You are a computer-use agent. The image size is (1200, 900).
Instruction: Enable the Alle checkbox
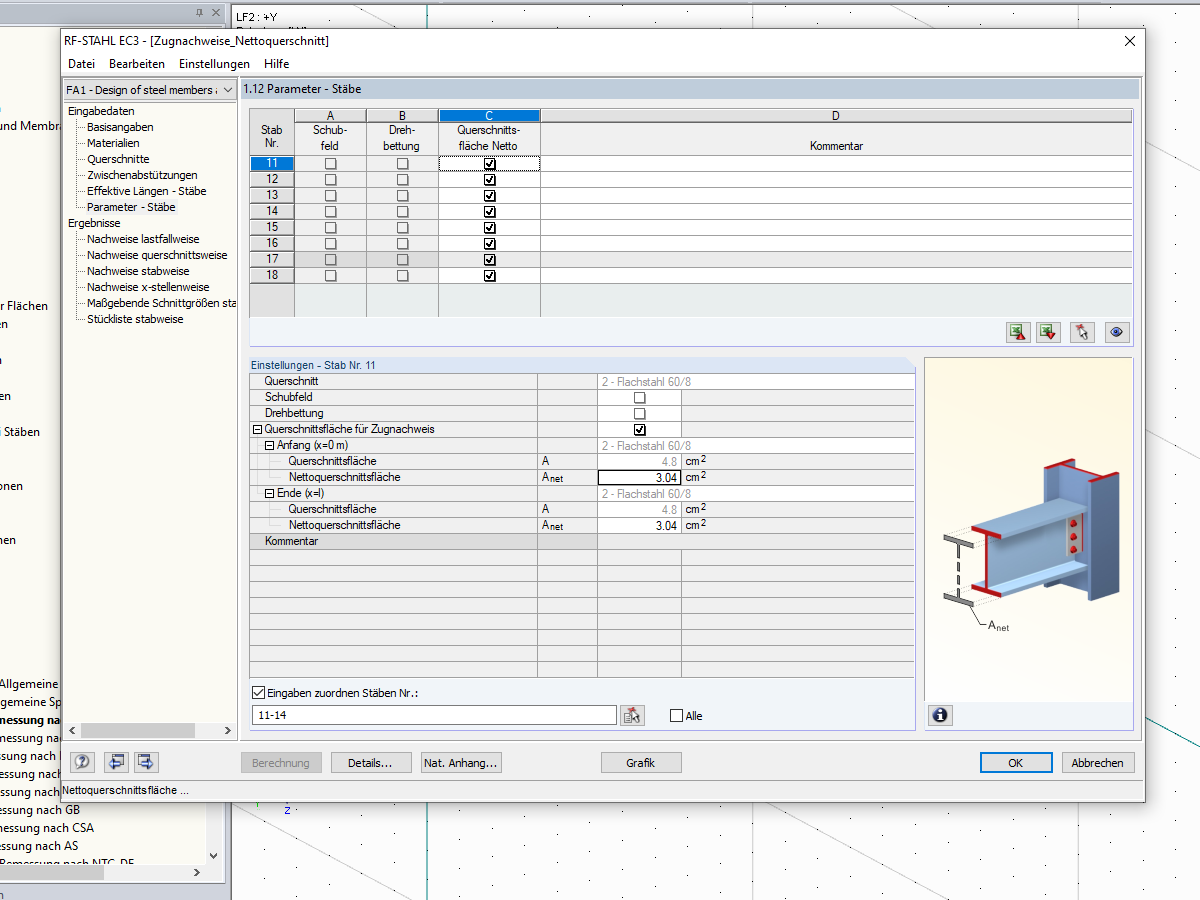677,716
